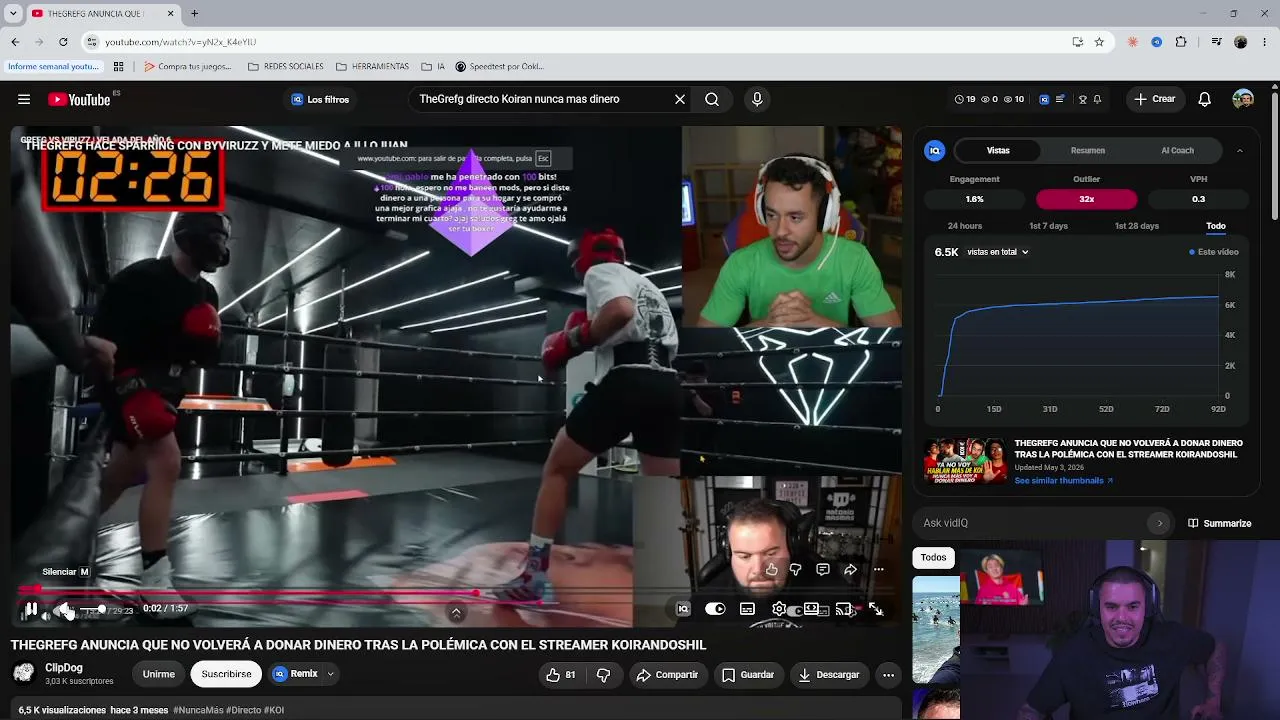Viewport: 1280px width, 720px height.
Task: Exit fullscreen using the player corner button
Action: click(875, 609)
